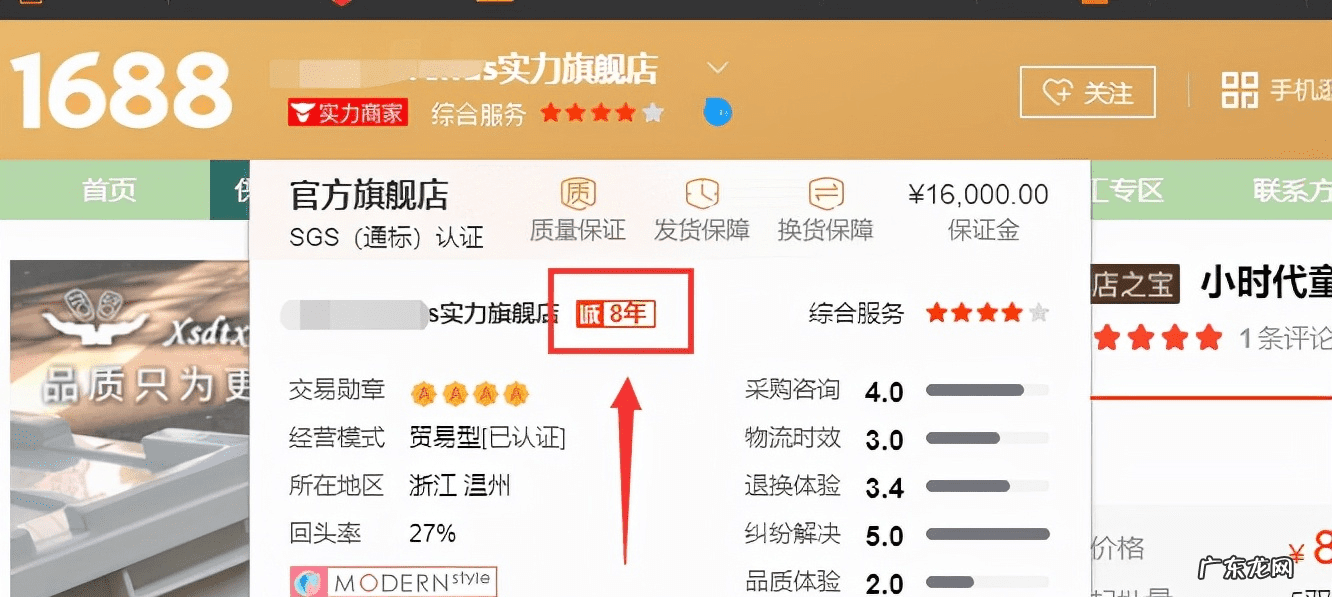
Task: Click the MODERN style brand logo
Action: pos(392,580)
